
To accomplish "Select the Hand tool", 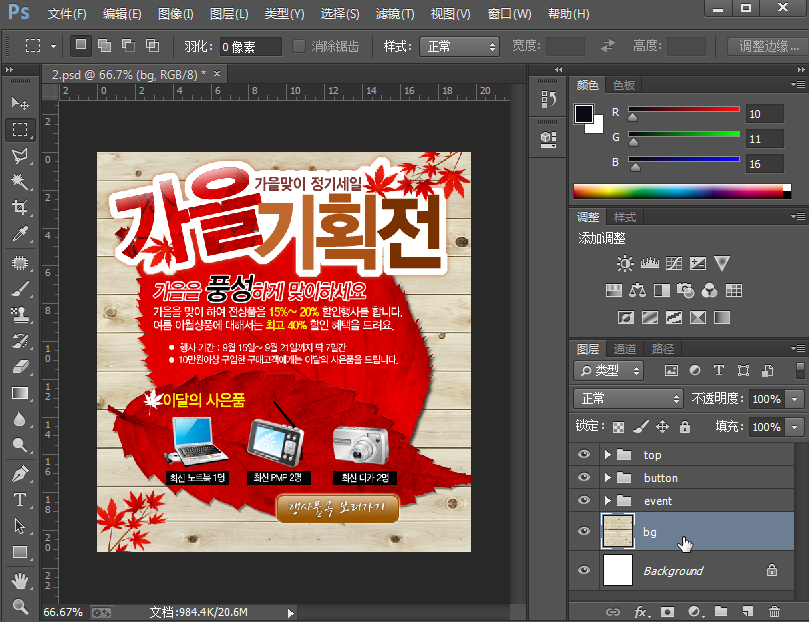I will pos(19,580).
